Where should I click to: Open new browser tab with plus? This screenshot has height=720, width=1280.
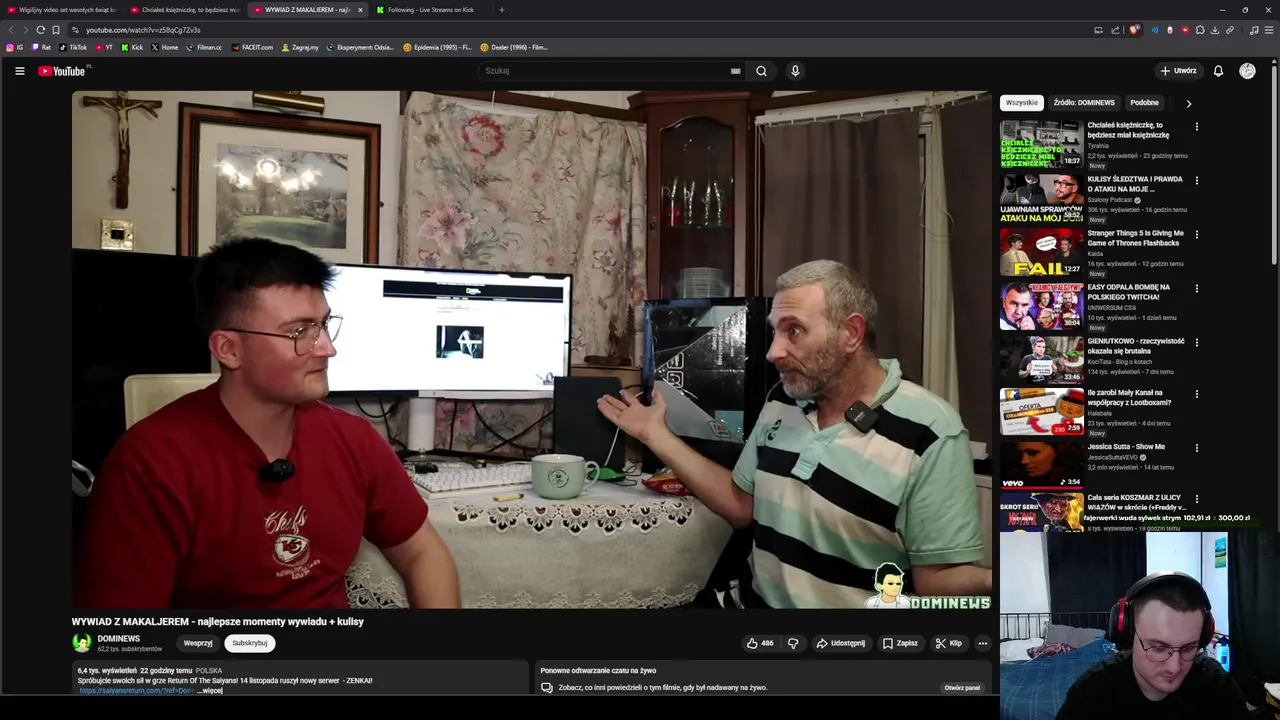502,10
